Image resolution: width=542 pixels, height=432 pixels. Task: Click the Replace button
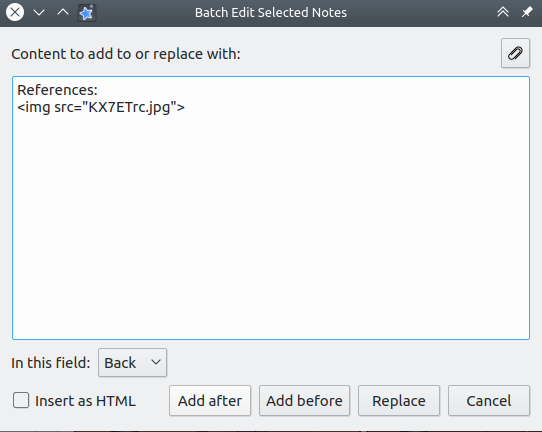[x=399, y=401]
